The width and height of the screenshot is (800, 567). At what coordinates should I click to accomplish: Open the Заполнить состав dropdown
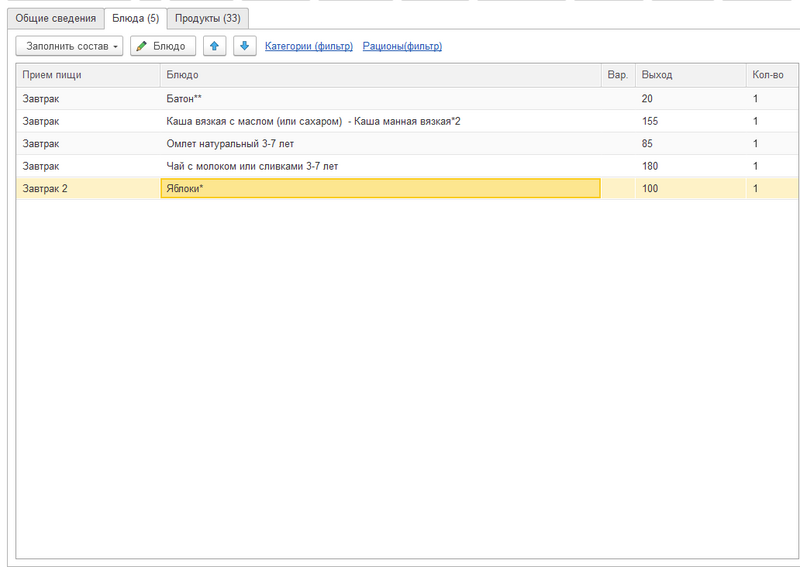69,46
